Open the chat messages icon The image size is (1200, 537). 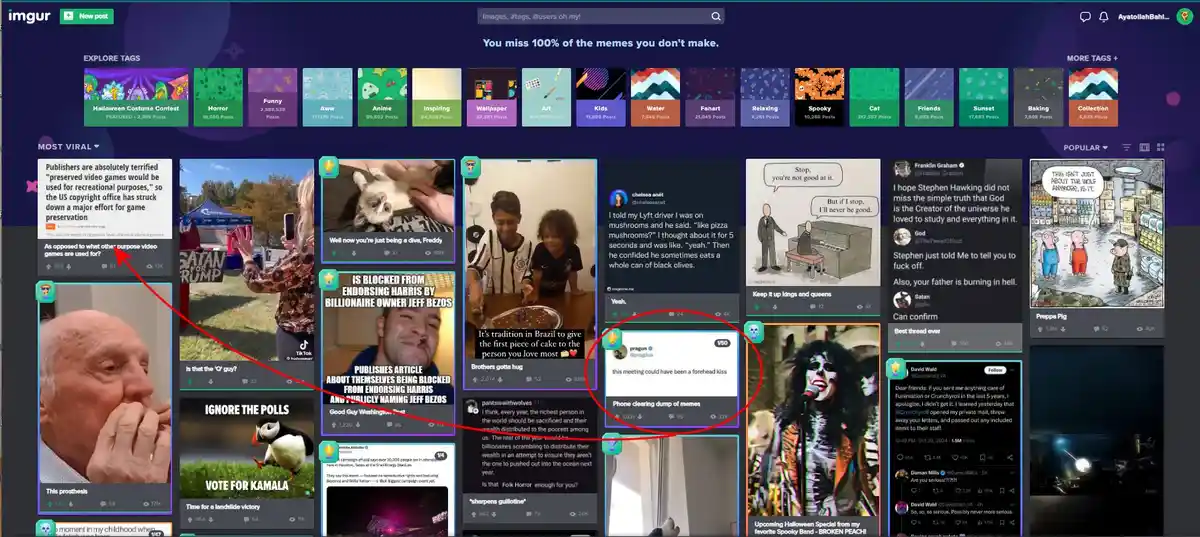pos(1085,17)
